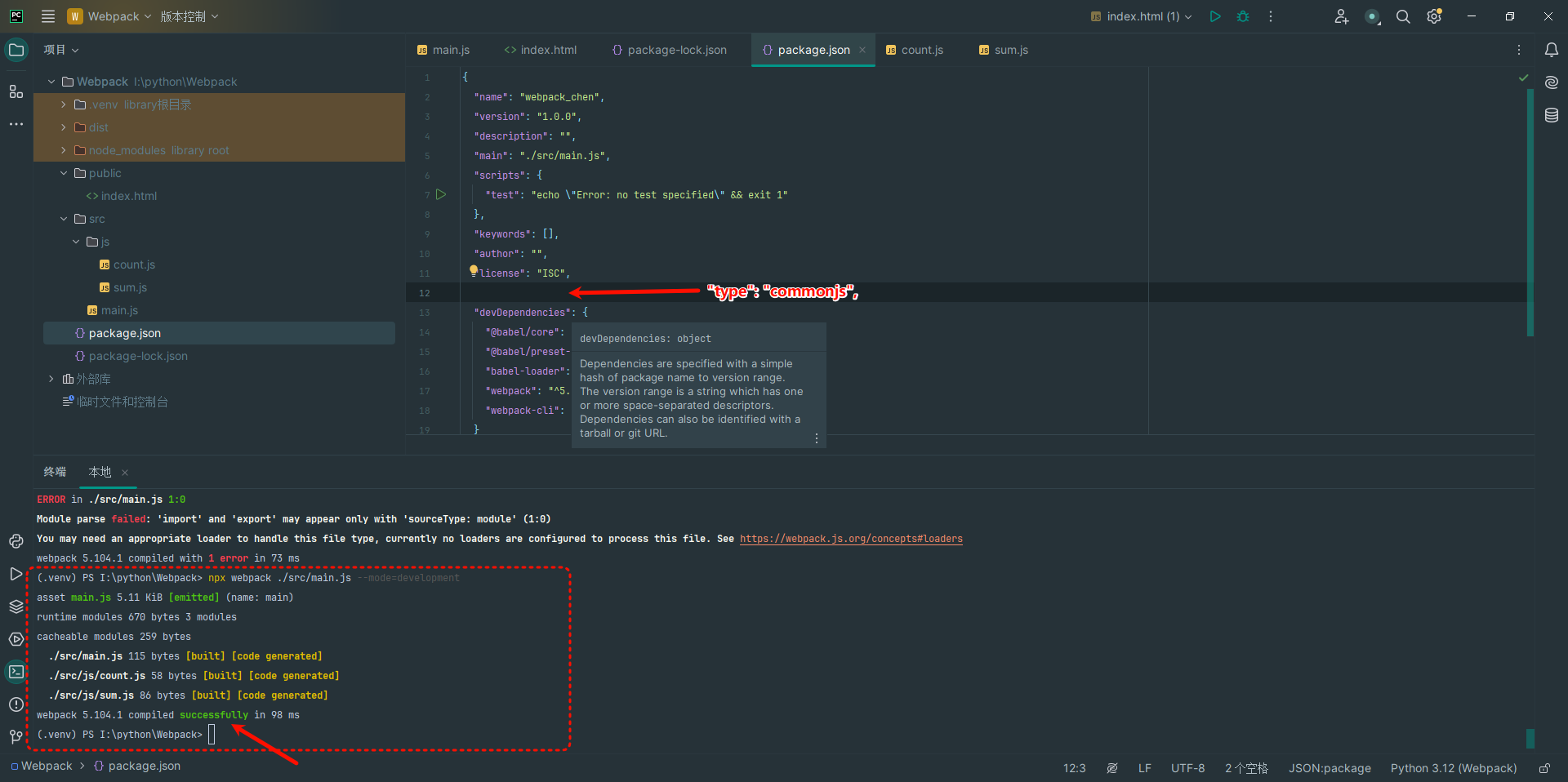The image size is (1568, 782).
Task: Open the webpack.js.org loaders link in terminal
Action: 851,539
